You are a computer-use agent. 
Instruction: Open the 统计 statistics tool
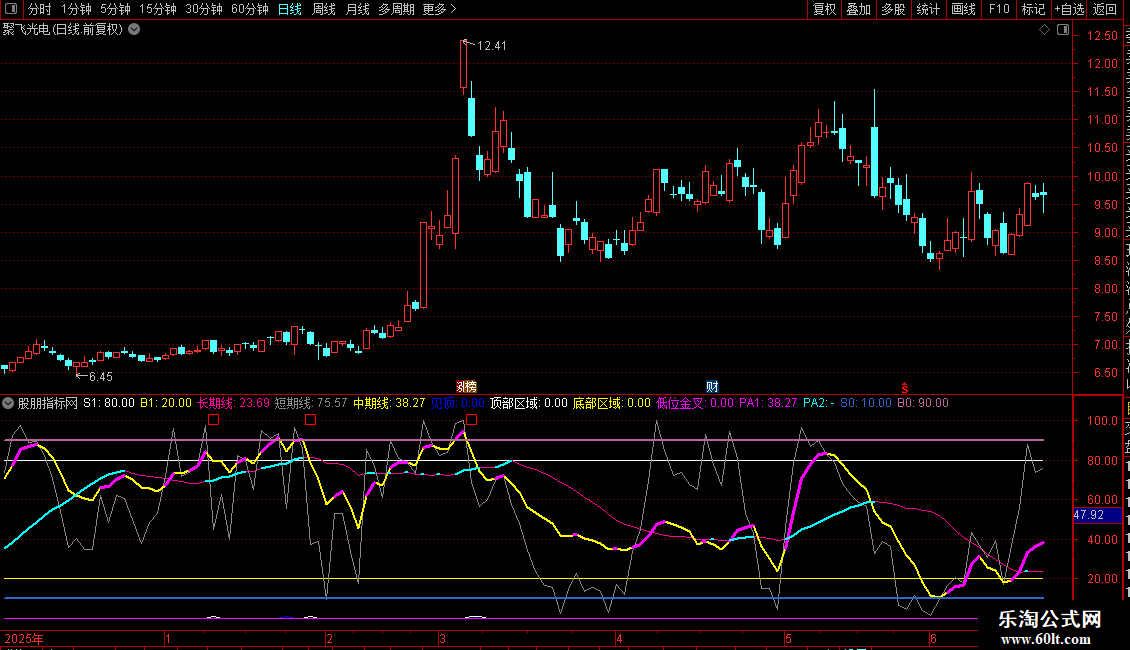(928, 9)
